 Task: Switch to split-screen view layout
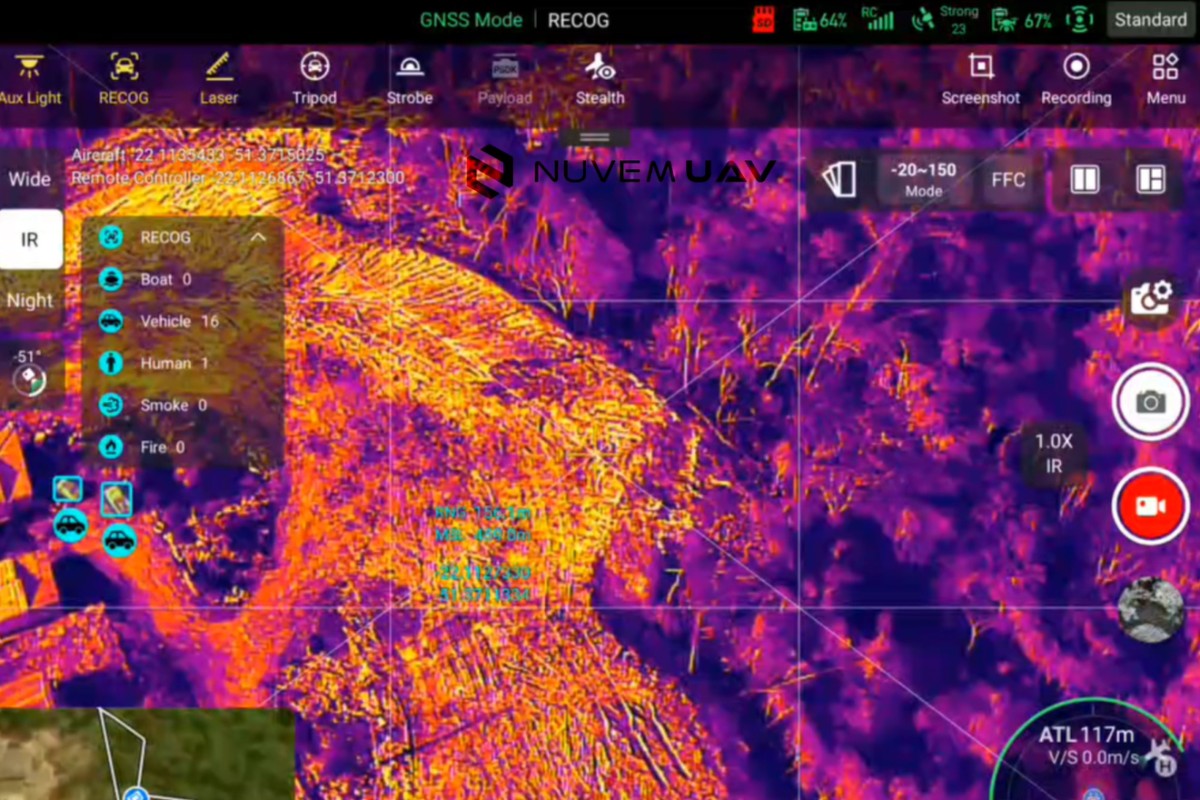pyautogui.click(x=1084, y=180)
